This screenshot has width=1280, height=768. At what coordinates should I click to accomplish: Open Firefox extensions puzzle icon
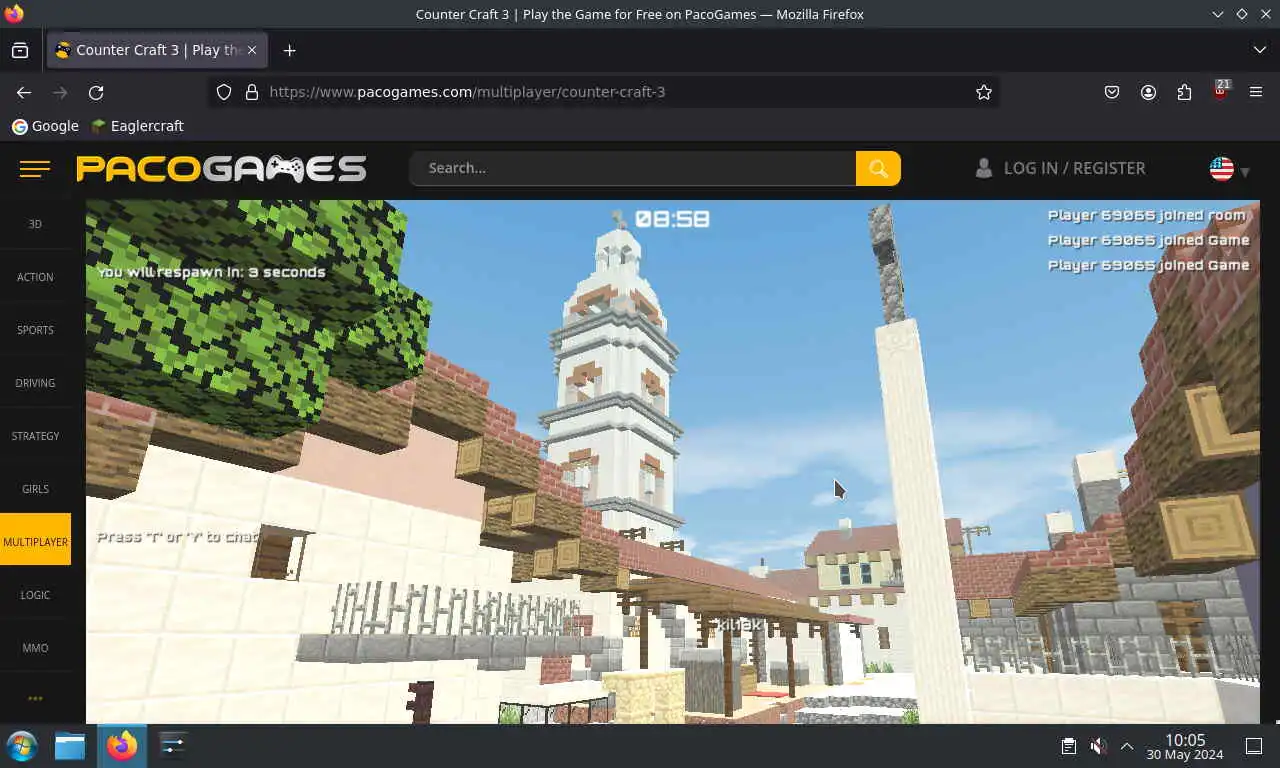coord(1184,92)
